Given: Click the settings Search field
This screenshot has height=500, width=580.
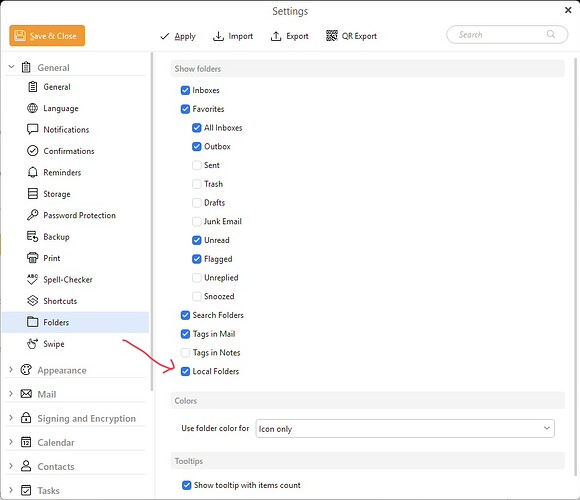Looking at the screenshot, I should pos(507,35).
